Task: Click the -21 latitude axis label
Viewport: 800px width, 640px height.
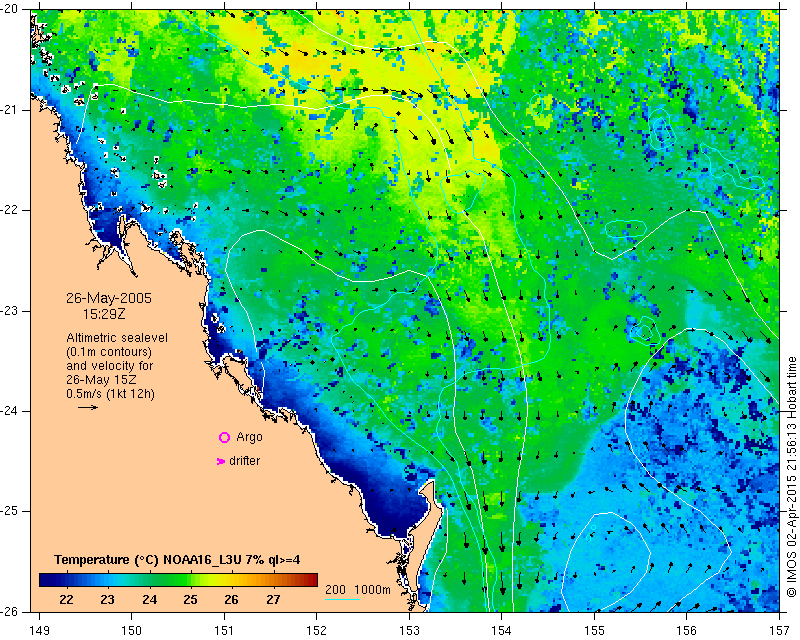Action: [x=11, y=110]
